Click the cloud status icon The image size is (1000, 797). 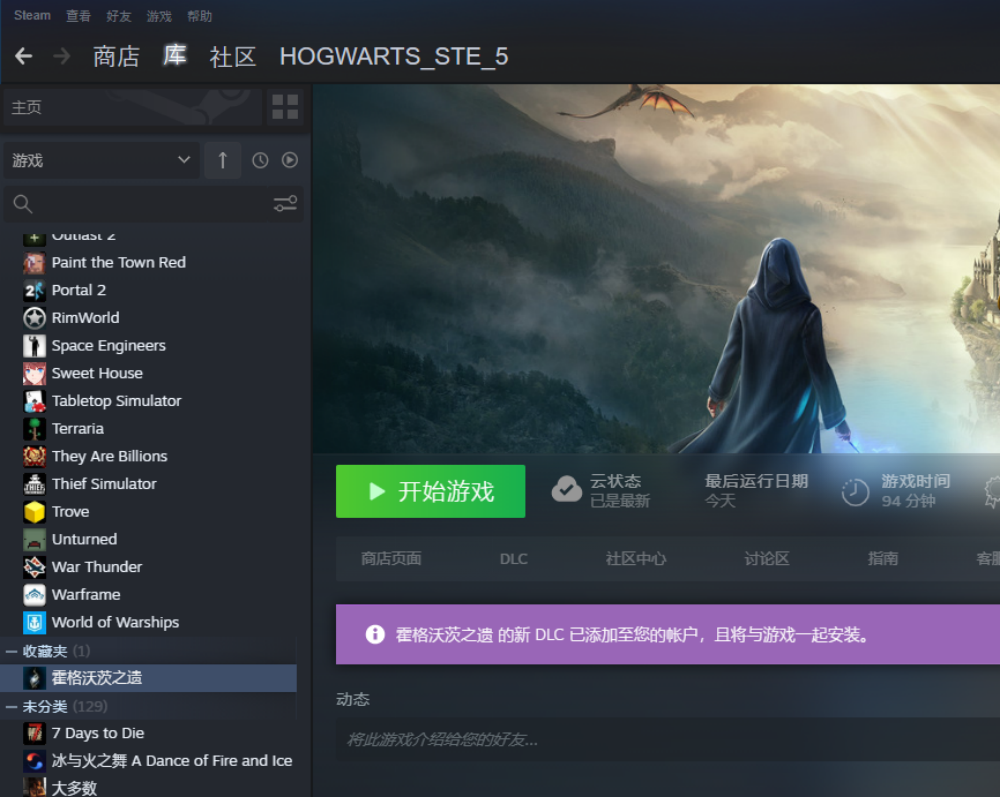[x=567, y=490]
